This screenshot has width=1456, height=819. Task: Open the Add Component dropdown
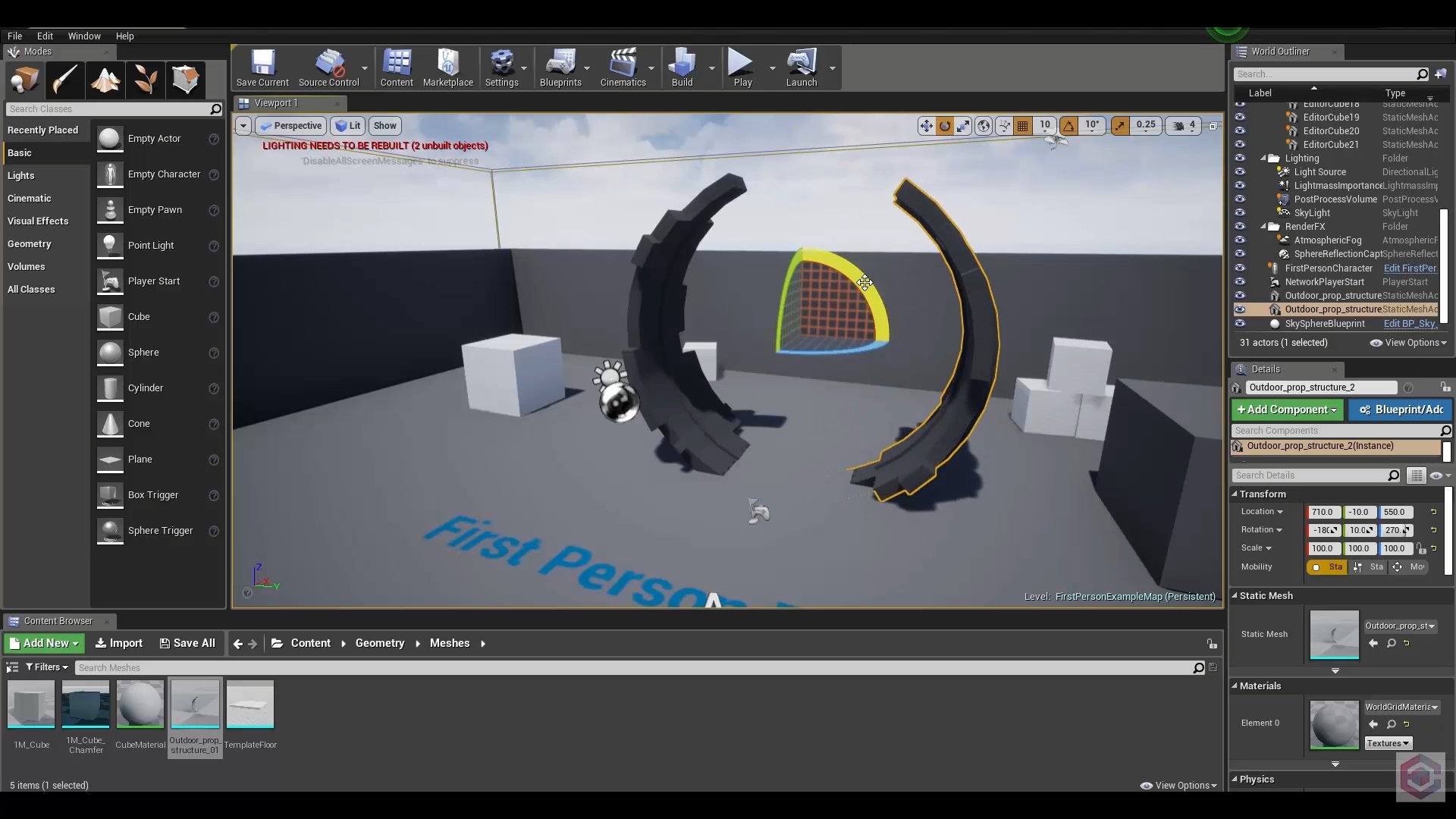coord(1287,409)
